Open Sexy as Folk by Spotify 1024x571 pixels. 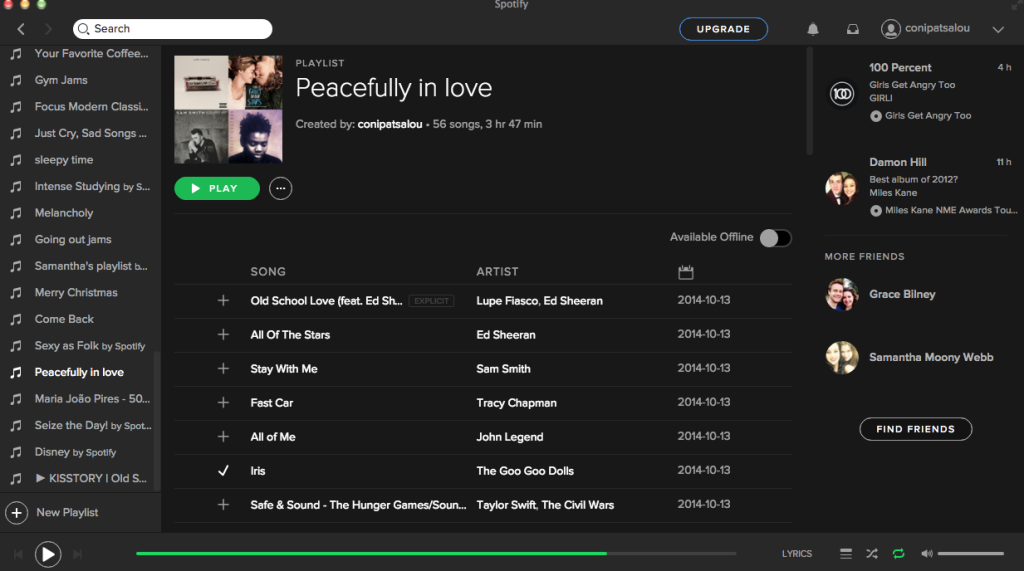pos(89,346)
